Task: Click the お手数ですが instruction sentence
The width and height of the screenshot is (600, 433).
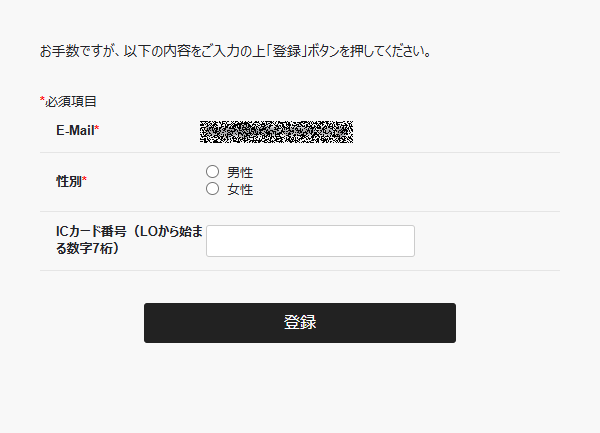Action: [236, 51]
